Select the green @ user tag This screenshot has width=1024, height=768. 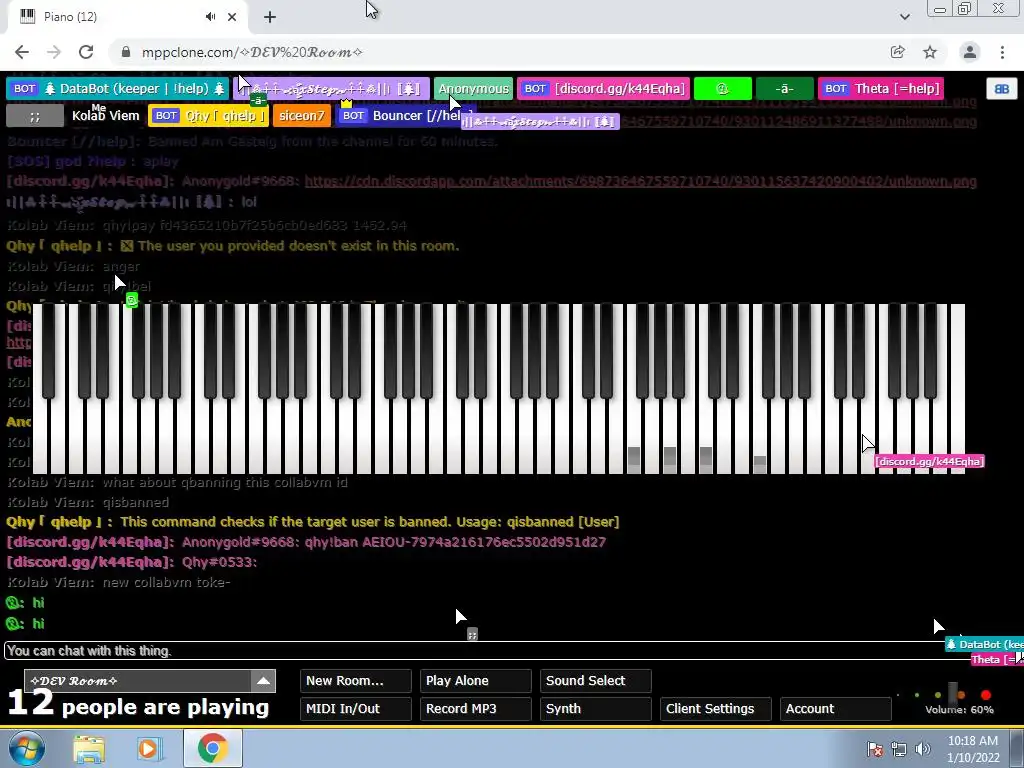coord(722,89)
